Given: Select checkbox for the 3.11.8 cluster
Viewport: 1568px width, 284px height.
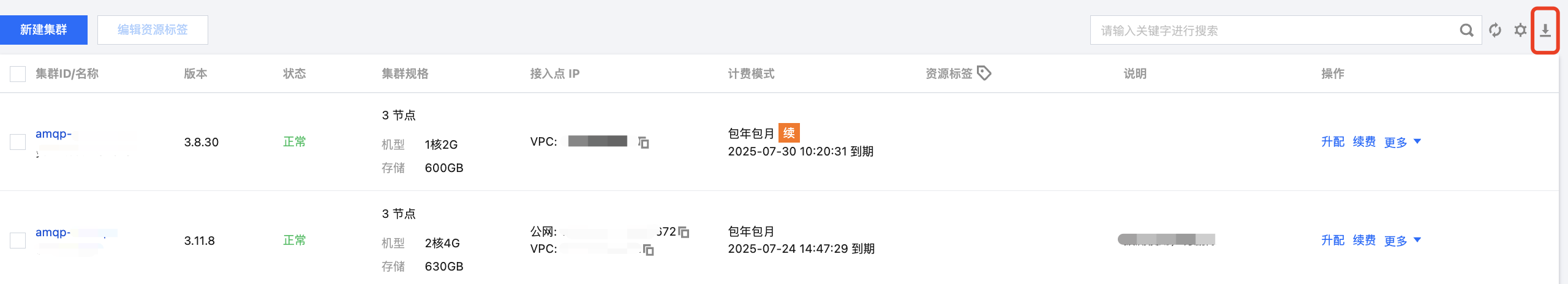Looking at the screenshot, I should pos(18,241).
